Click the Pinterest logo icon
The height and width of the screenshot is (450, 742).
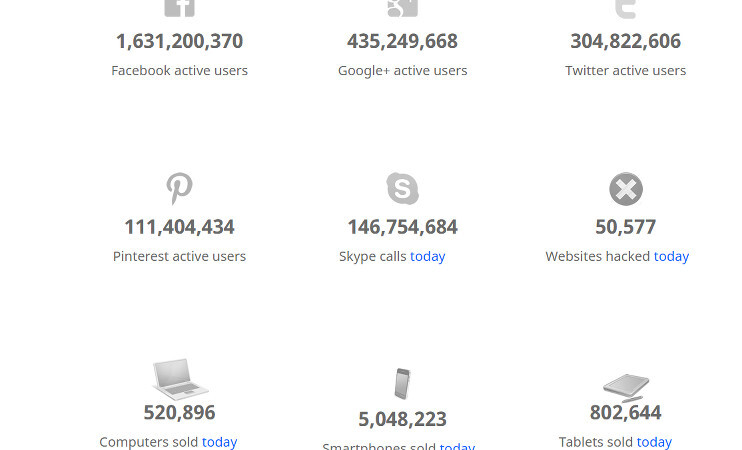pyautogui.click(x=179, y=188)
